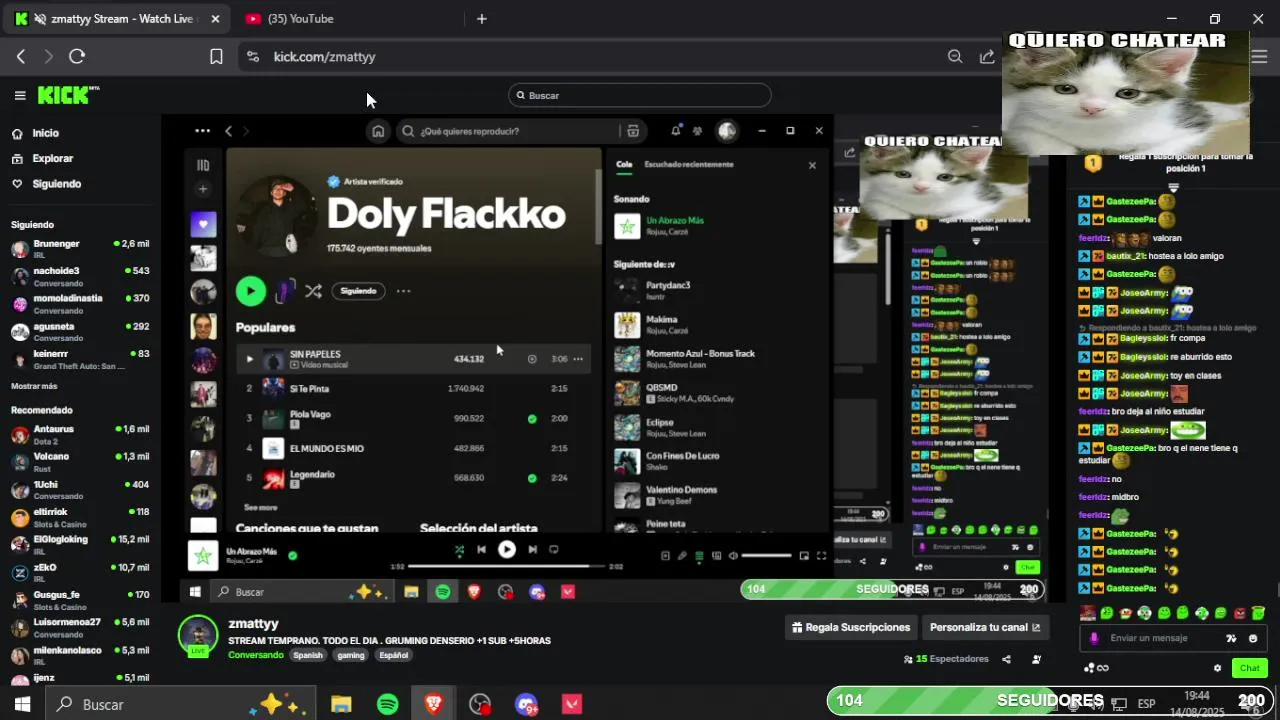Screen dimensions: 1280x720
Task: Click the Spanish tag under stream title
Action: click(308, 656)
